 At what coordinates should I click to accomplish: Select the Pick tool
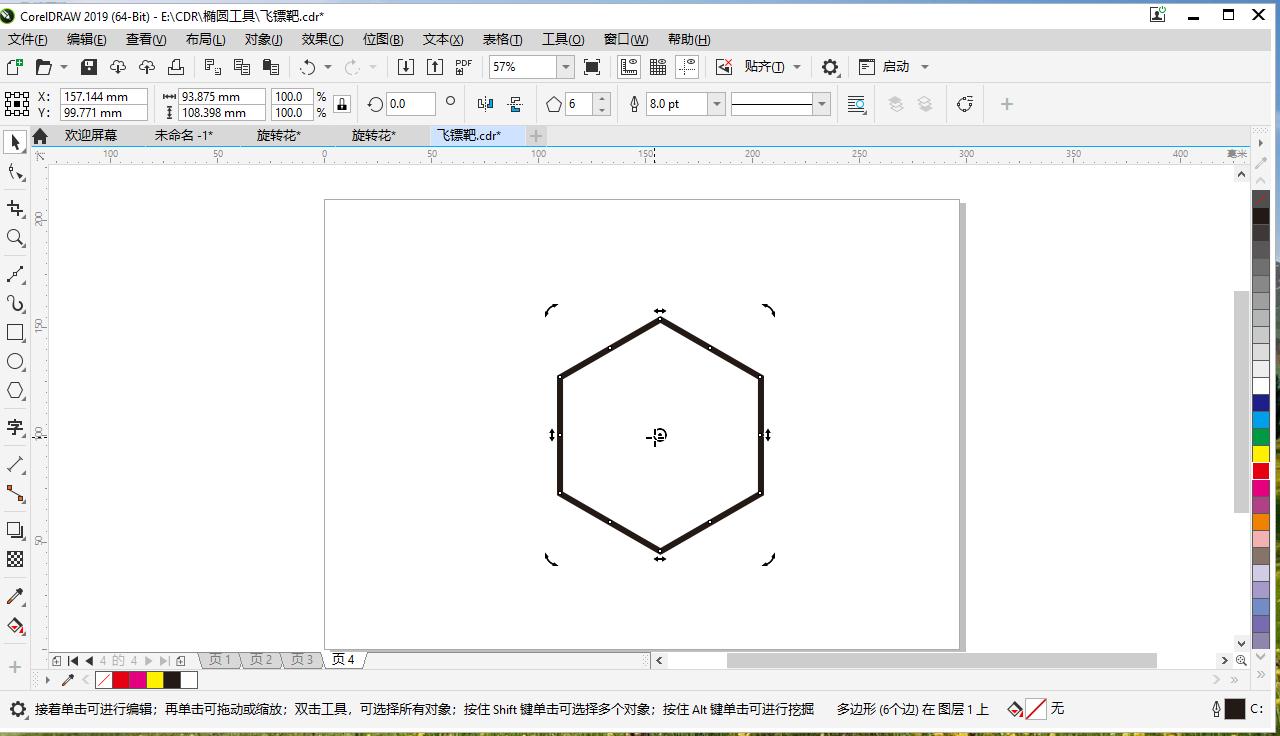click(x=14, y=141)
